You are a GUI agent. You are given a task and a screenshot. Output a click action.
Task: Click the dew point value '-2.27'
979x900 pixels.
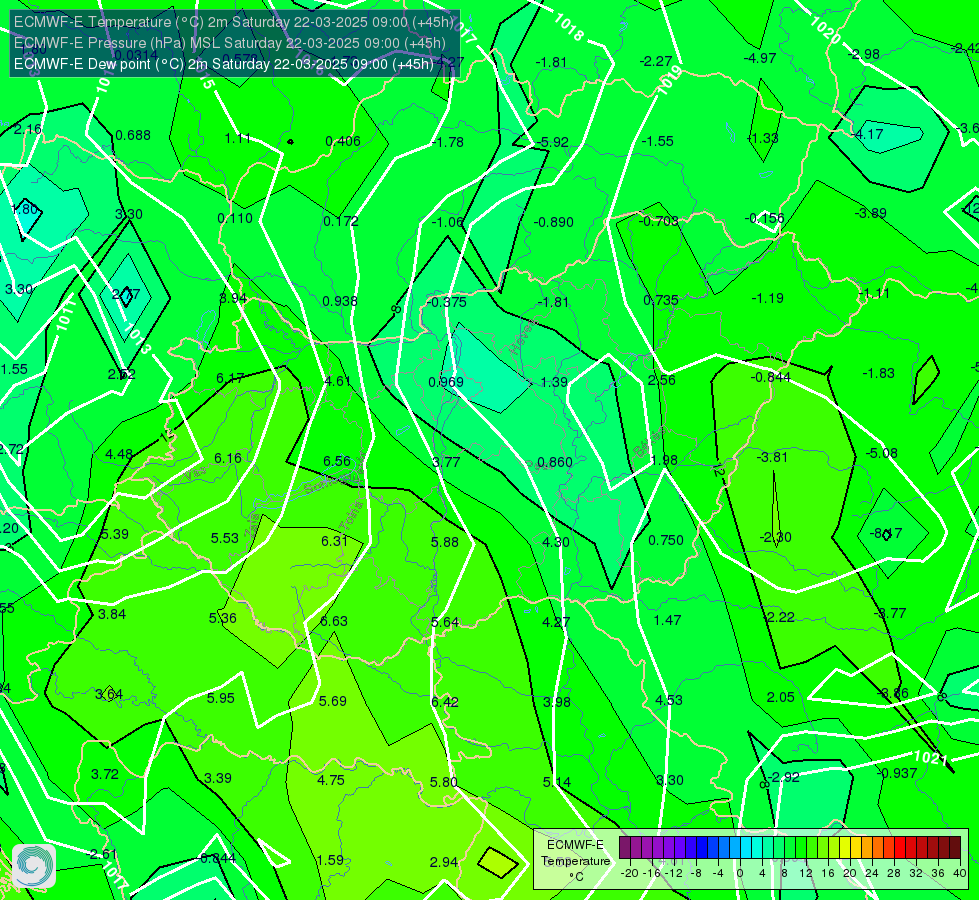click(656, 61)
